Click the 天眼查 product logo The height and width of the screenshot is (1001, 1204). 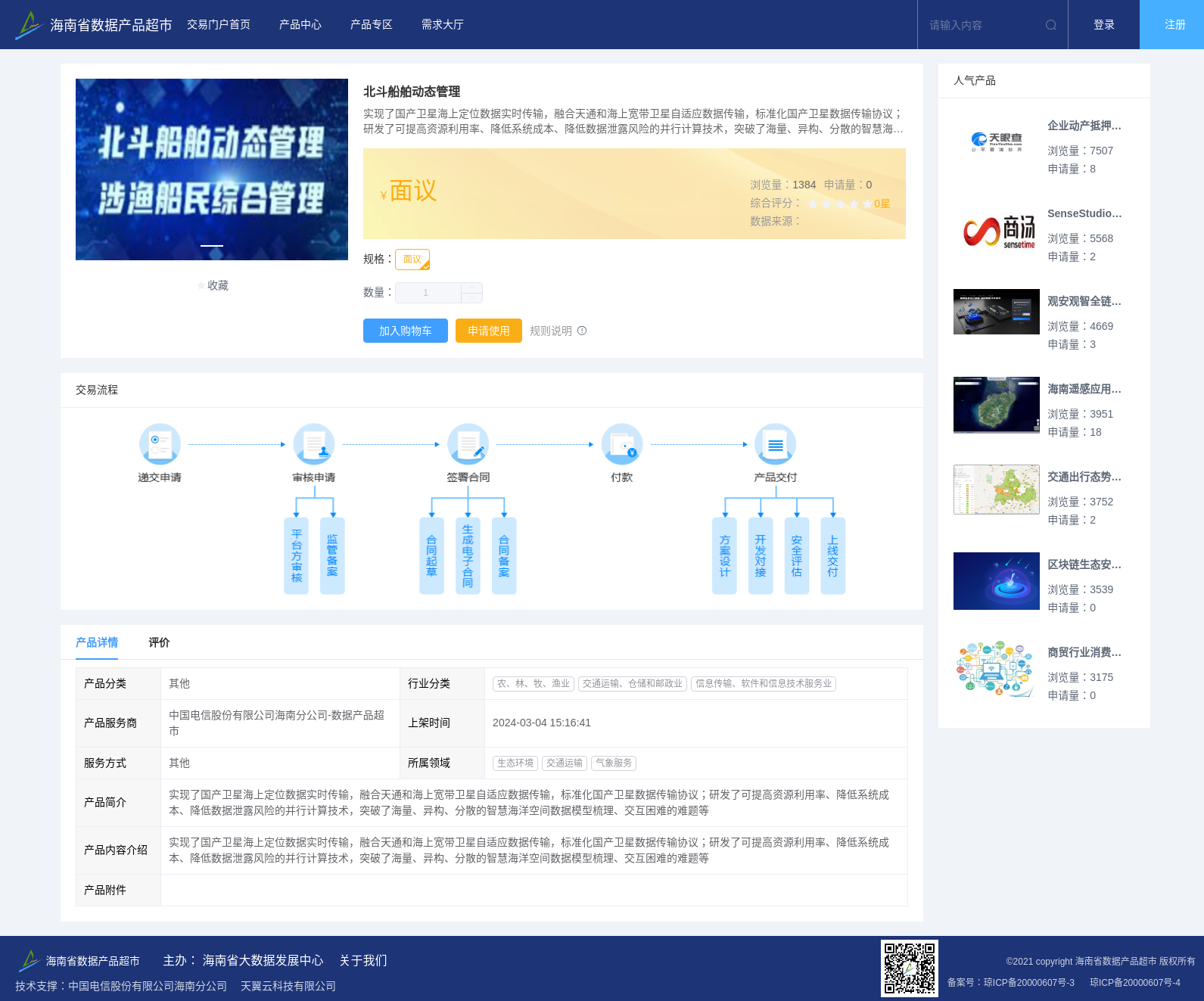997,141
